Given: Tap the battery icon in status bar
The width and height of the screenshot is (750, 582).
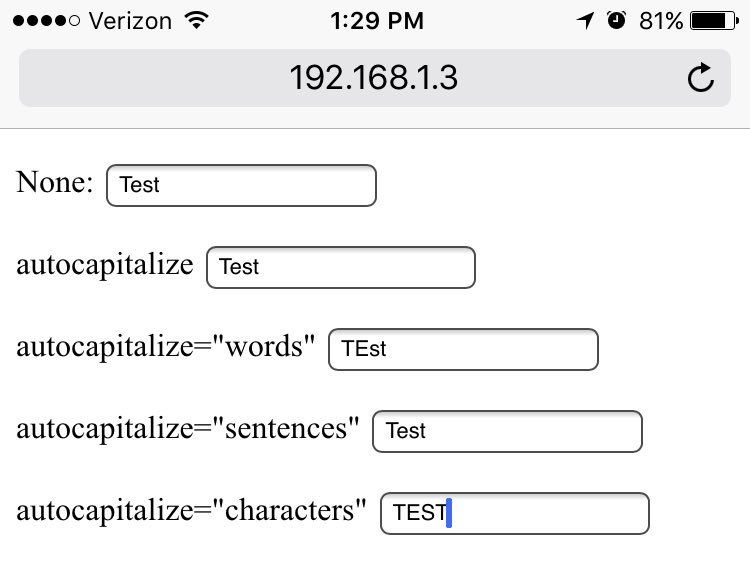Looking at the screenshot, I should (714, 20).
